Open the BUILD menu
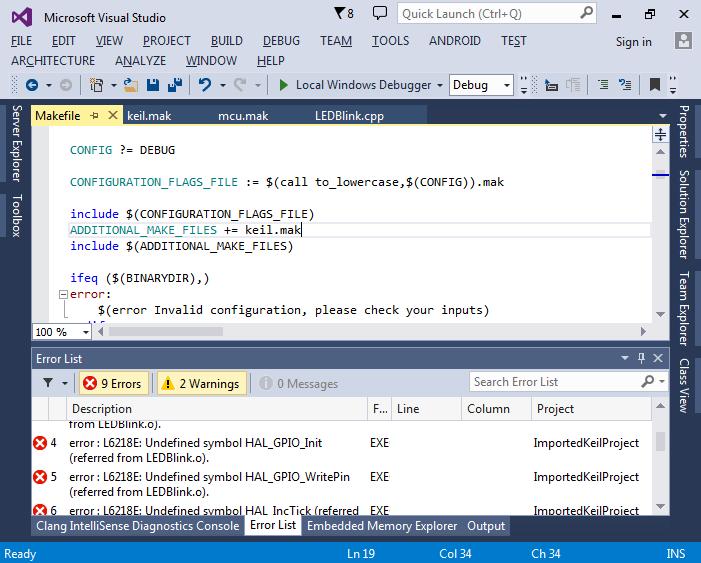This screenshot has width=701, height=563. click(x=226, y=41)
